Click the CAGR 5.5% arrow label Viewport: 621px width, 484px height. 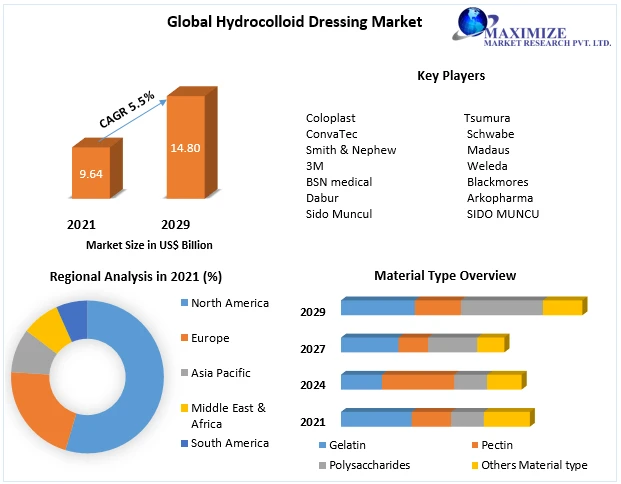(126, 110)
